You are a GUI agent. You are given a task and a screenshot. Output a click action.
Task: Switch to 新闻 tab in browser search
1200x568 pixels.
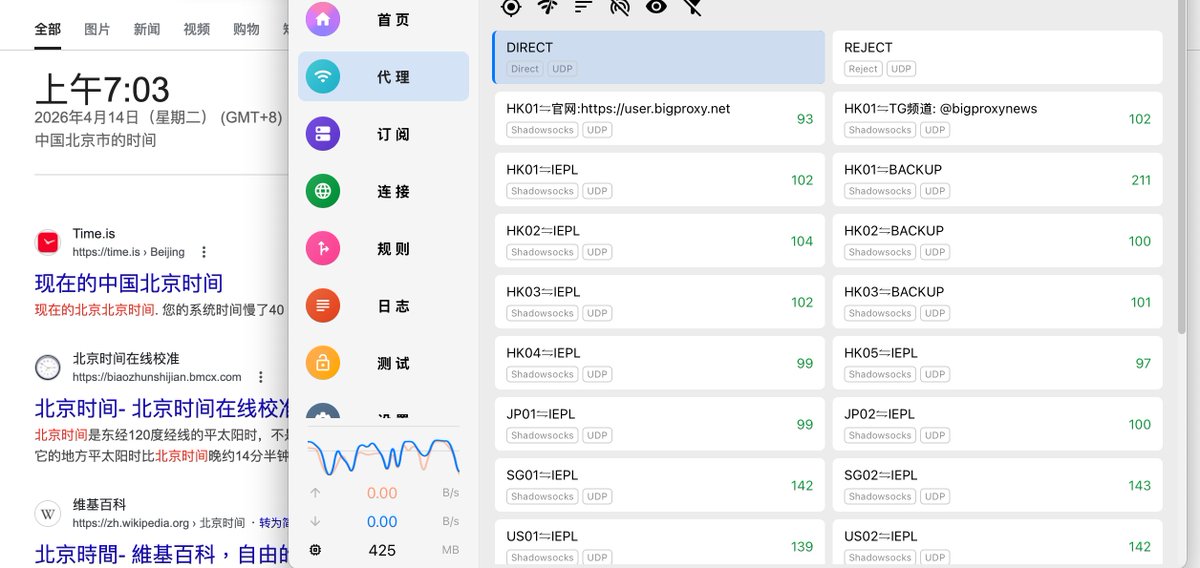point(147,29)
